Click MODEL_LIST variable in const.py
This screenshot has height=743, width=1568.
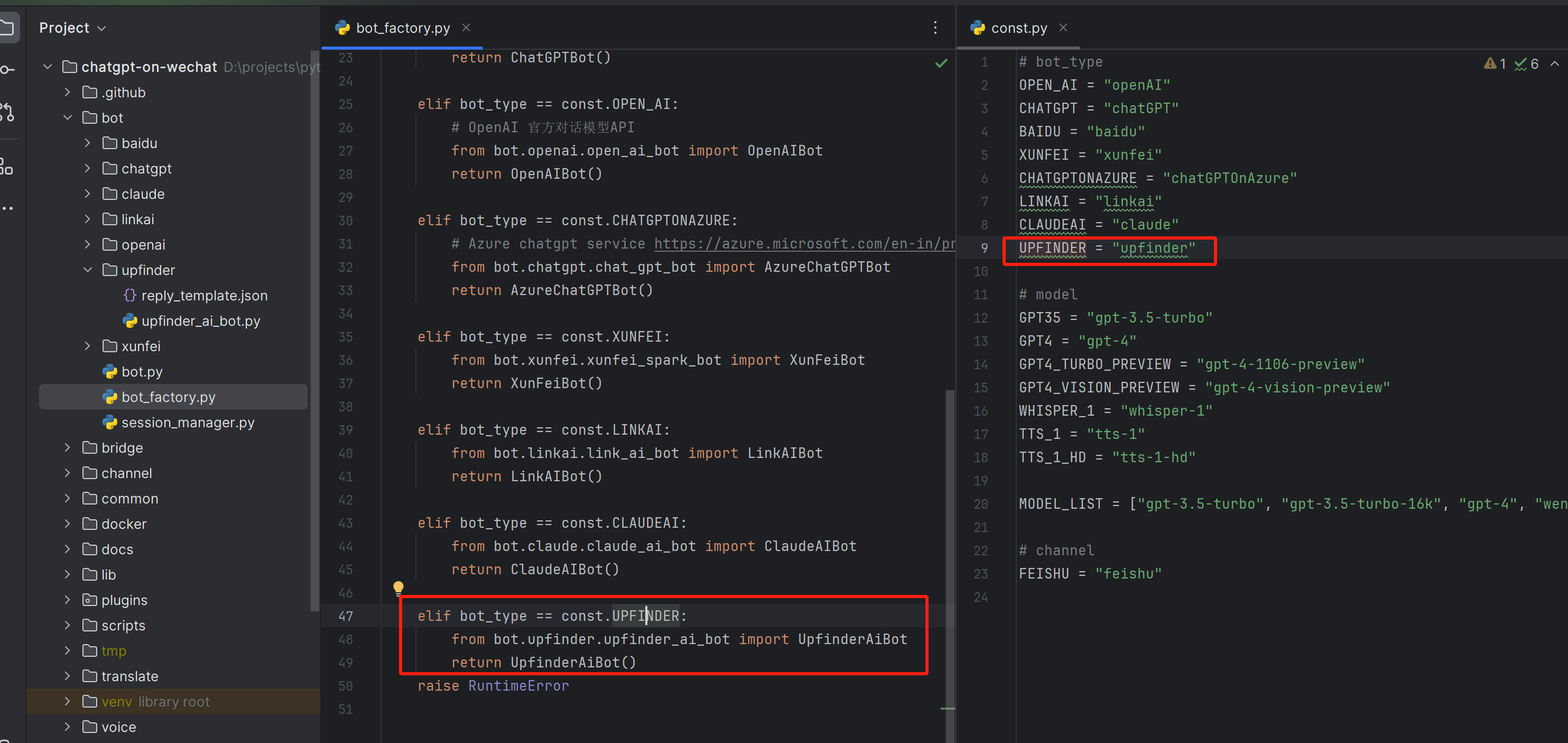coord(1061,504)
